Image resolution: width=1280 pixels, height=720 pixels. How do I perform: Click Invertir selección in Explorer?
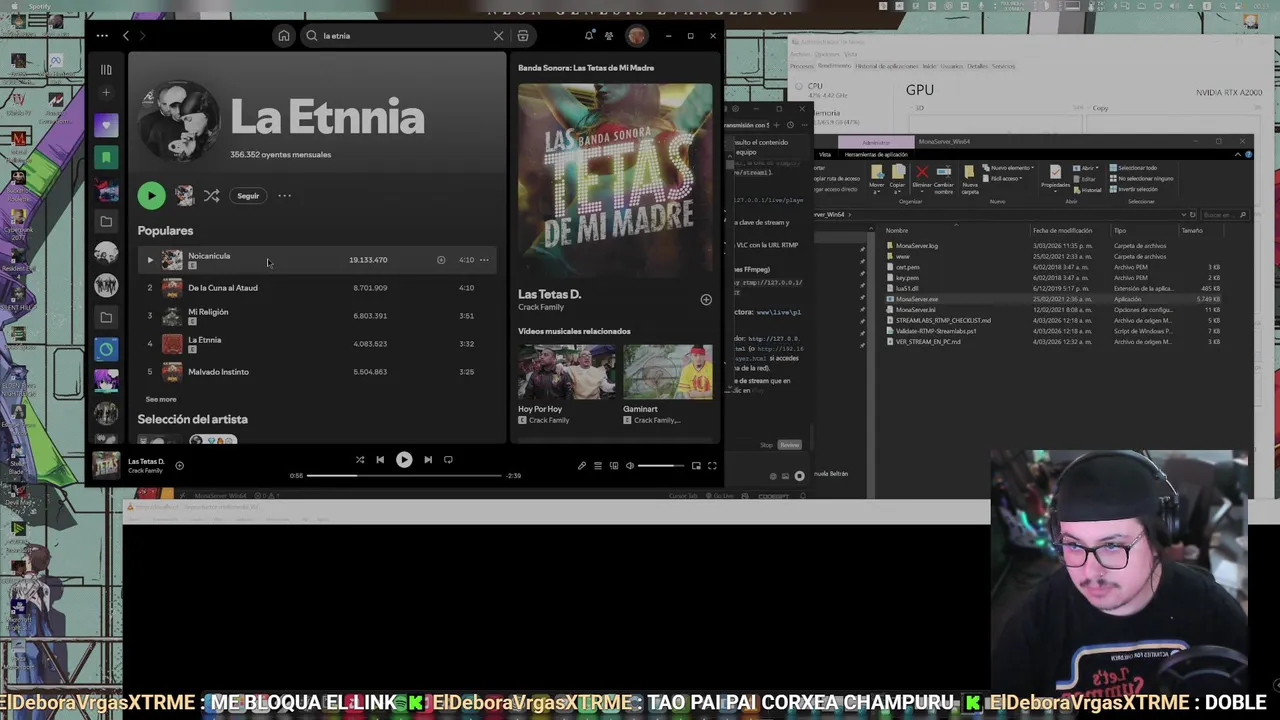point(1134,189)
